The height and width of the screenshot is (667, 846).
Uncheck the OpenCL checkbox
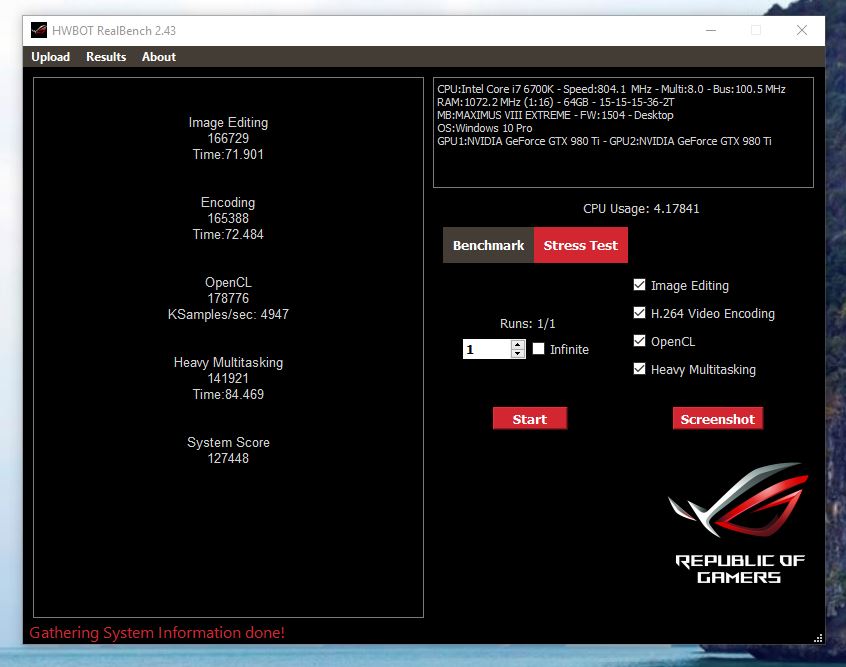pyautogui.click(x=639, y=341)
